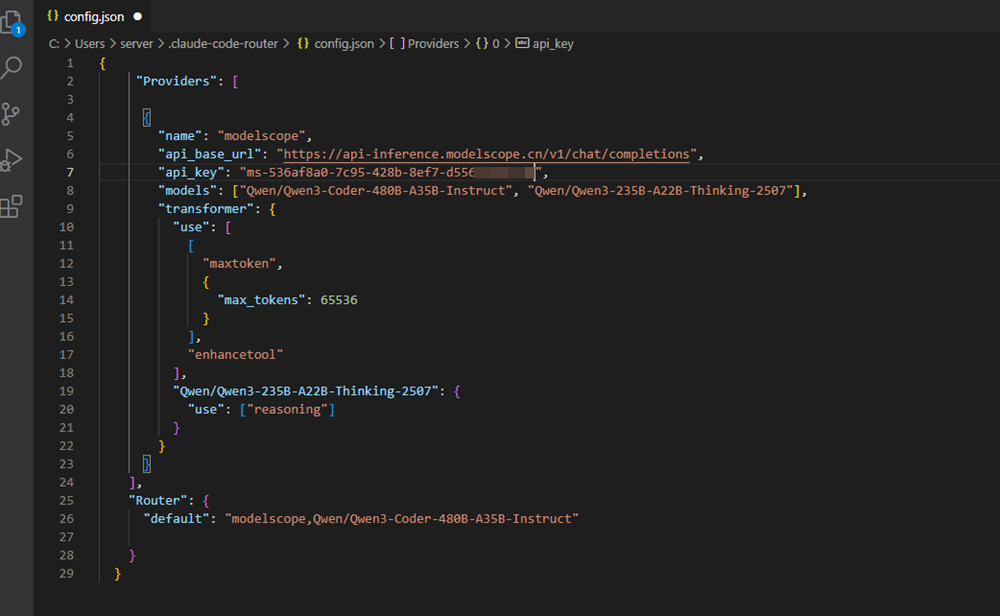Click the closing brace on line 29
The width and height of the screenshot is (1000, 616).
click(117, 573)
